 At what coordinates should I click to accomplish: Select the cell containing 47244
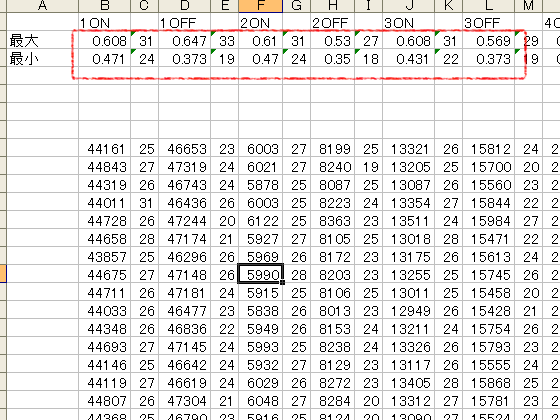point(185,220)
